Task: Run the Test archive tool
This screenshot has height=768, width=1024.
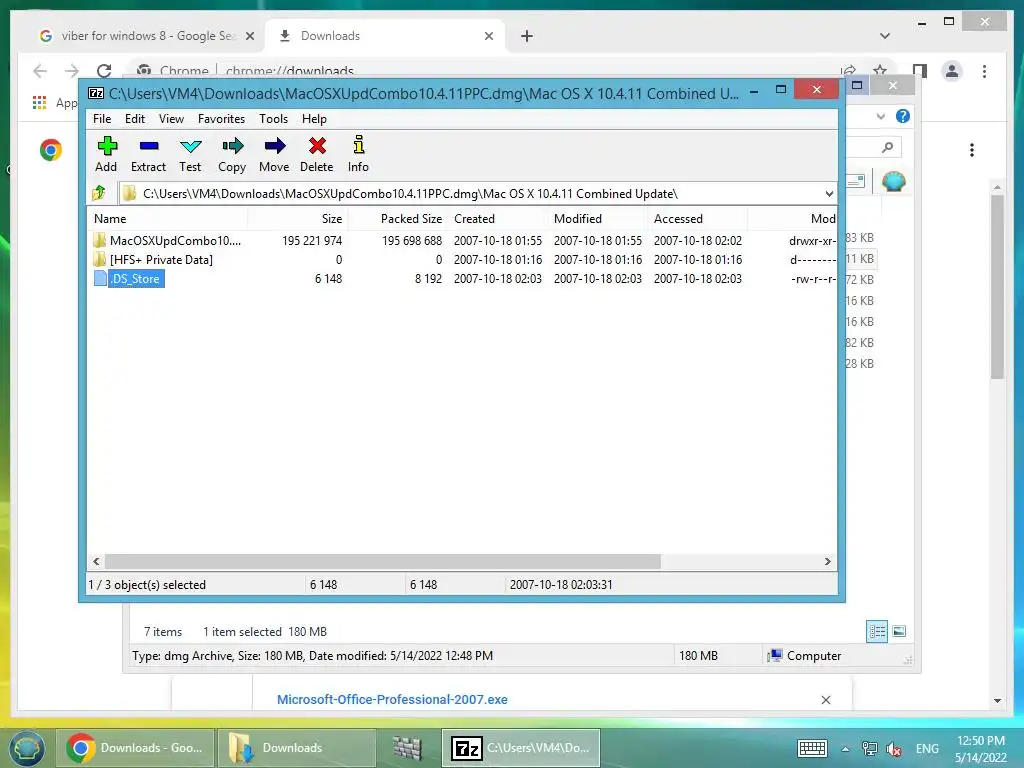Action: [x=190, y=154]
